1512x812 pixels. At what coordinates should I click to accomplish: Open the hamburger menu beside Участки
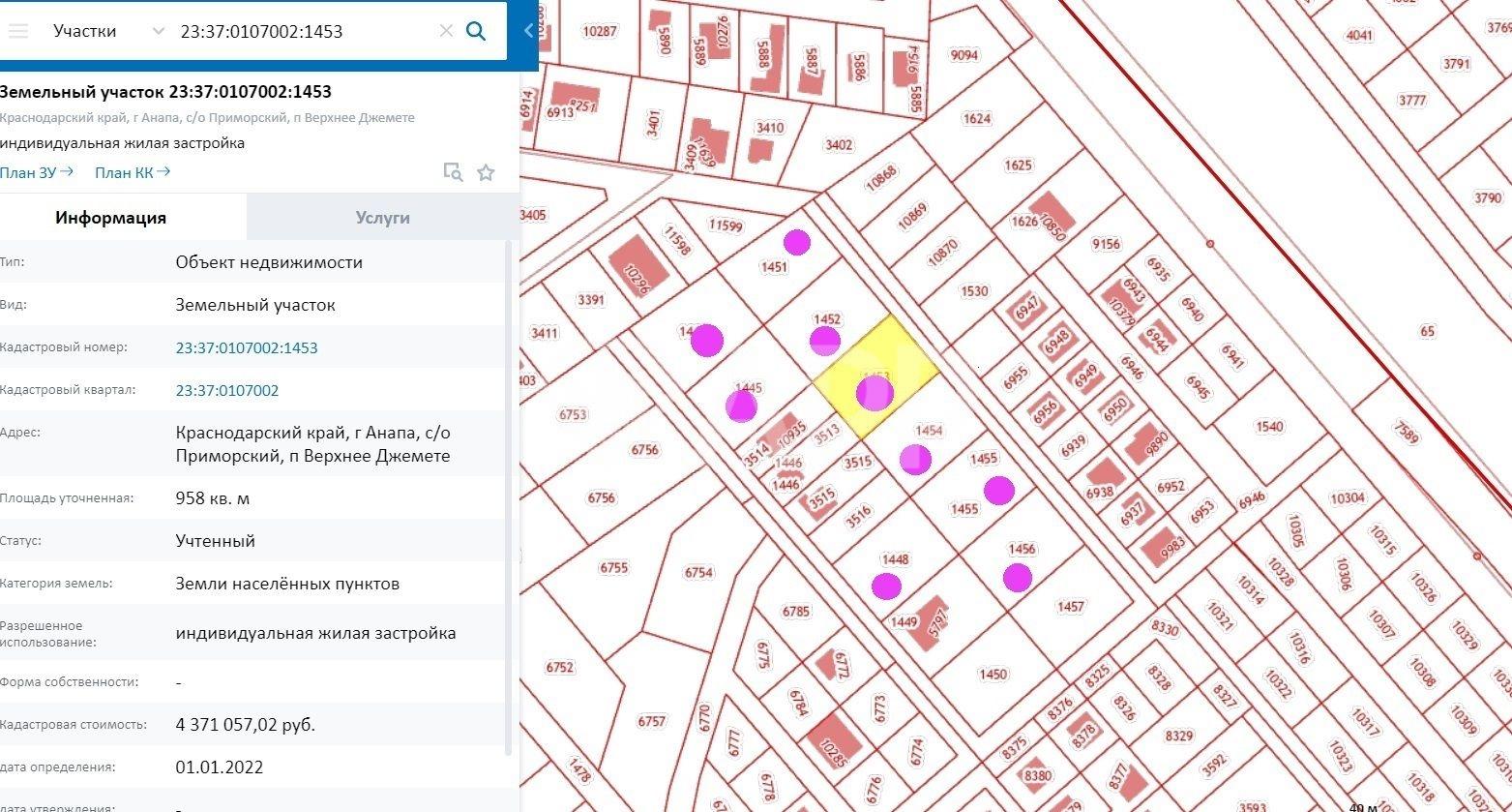pyautogui.click(x=17, y=31)
